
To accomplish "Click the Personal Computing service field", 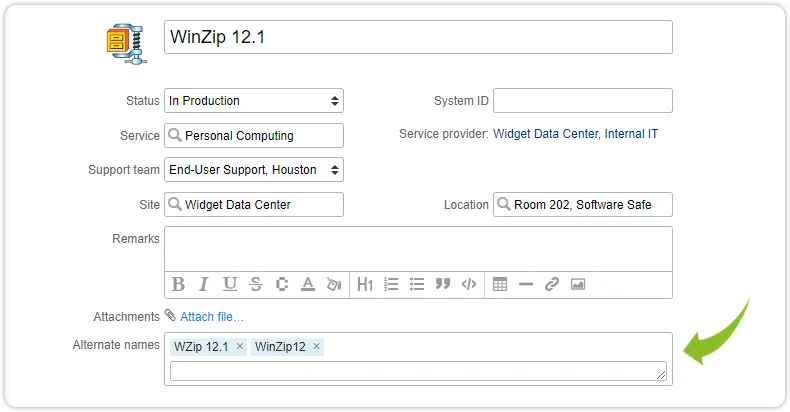I will (x=254, y=135).
